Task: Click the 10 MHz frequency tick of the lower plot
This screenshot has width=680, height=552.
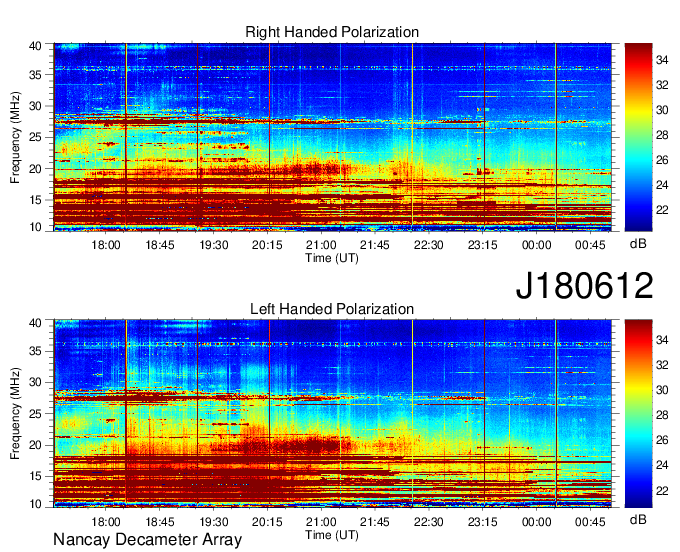Action: point(35,504)
